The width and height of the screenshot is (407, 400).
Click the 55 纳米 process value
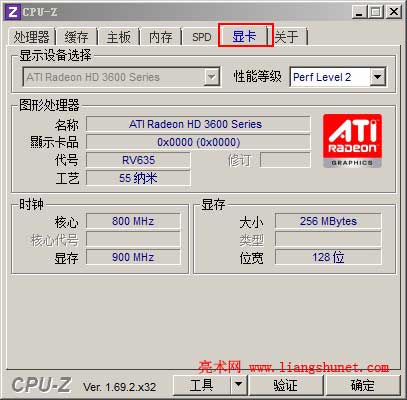coord(138,178)
